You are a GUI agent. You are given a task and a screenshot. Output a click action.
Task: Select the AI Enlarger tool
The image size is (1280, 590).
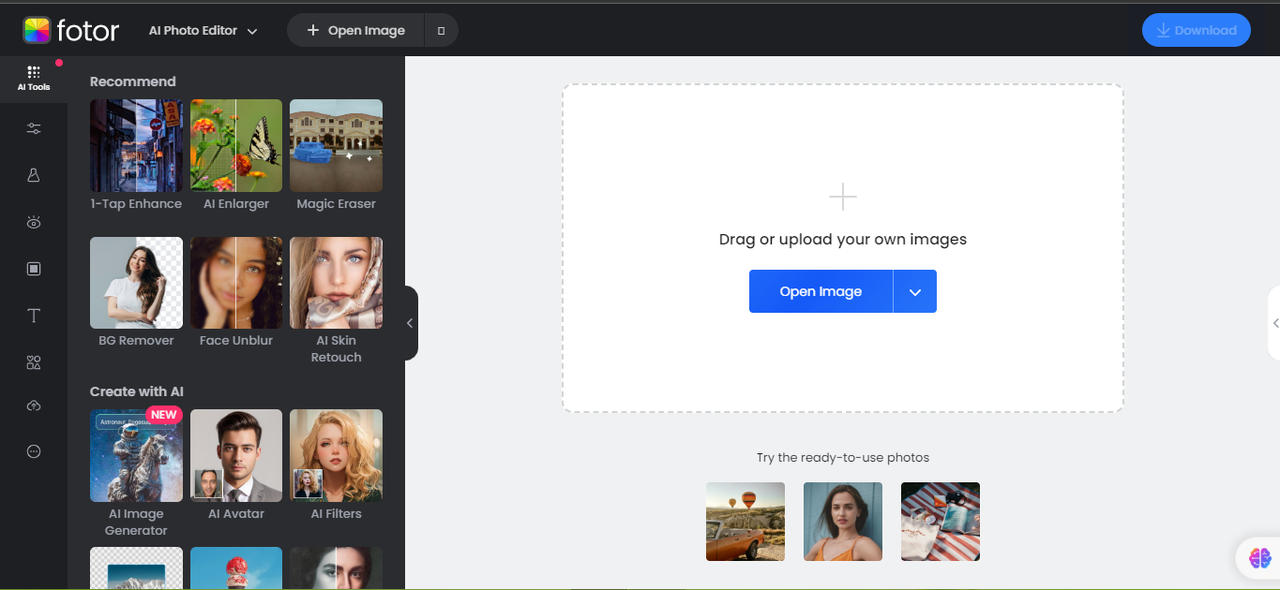point(236,155)
